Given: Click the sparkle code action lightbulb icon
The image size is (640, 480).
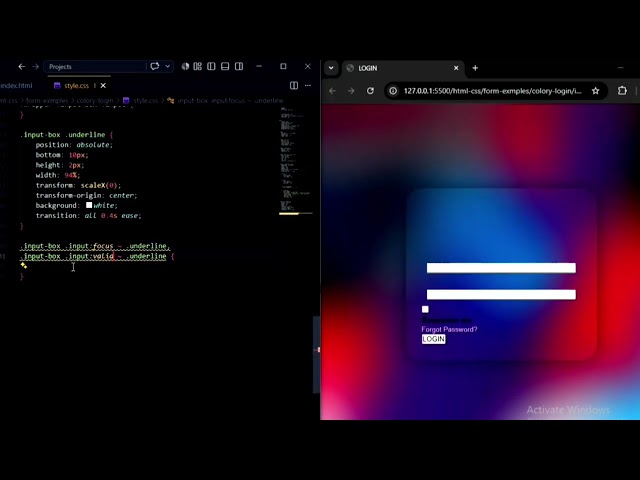Looking at the screenshot, I should pos(24,266).
